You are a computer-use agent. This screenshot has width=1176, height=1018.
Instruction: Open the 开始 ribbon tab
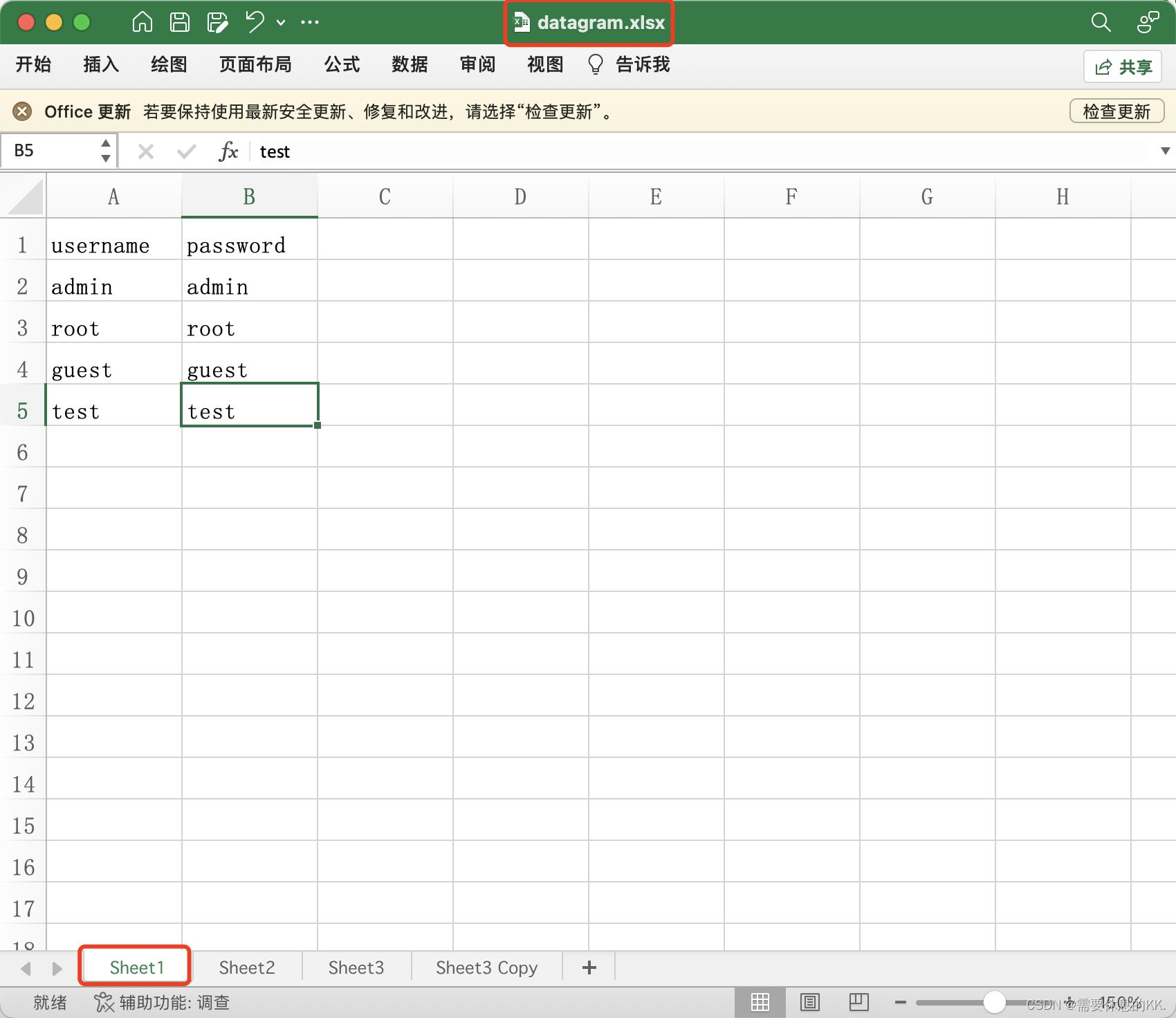(33, 64)
